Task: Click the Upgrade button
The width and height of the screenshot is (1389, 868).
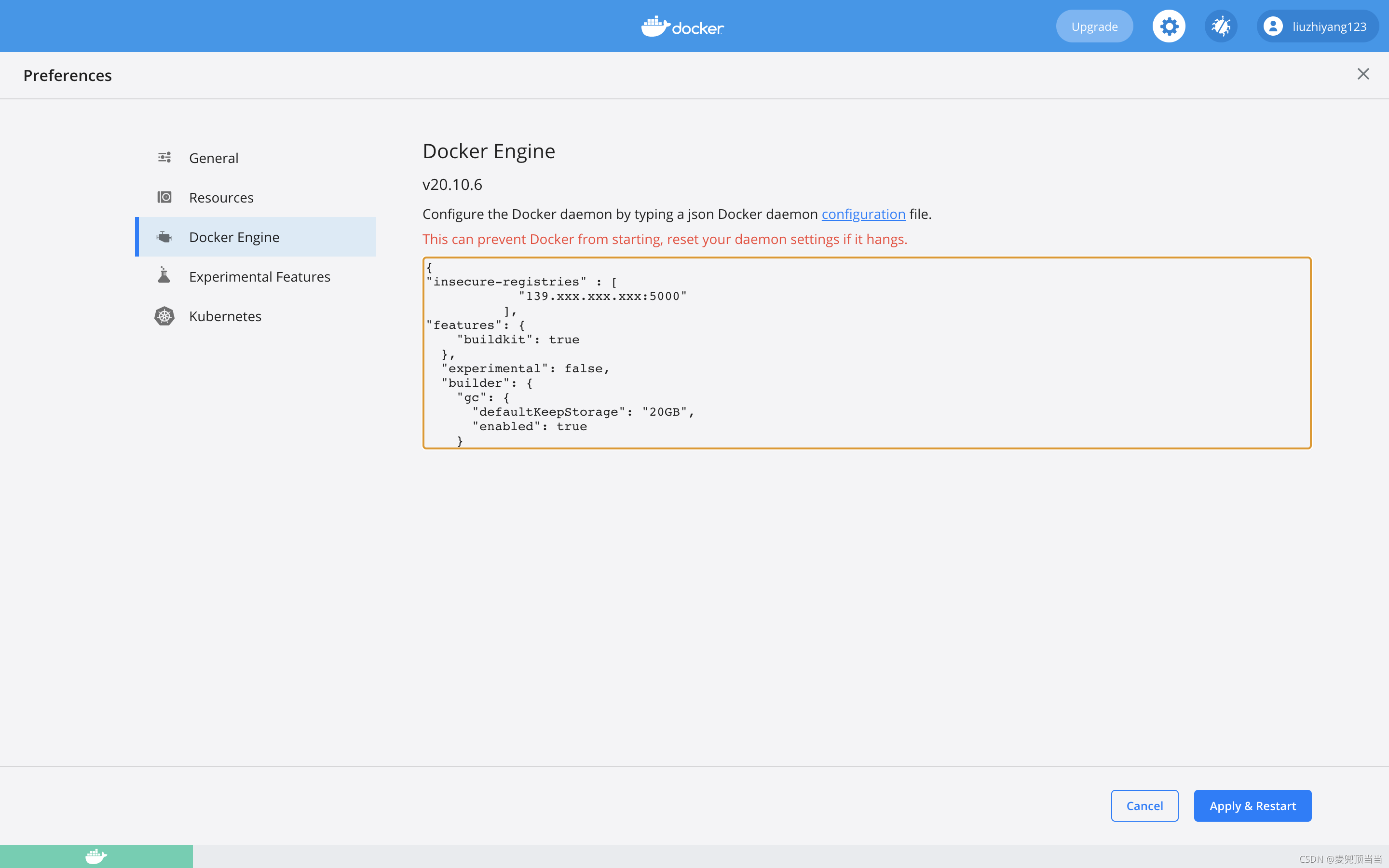Action: pyautogui.click(x=1094, y=27)
